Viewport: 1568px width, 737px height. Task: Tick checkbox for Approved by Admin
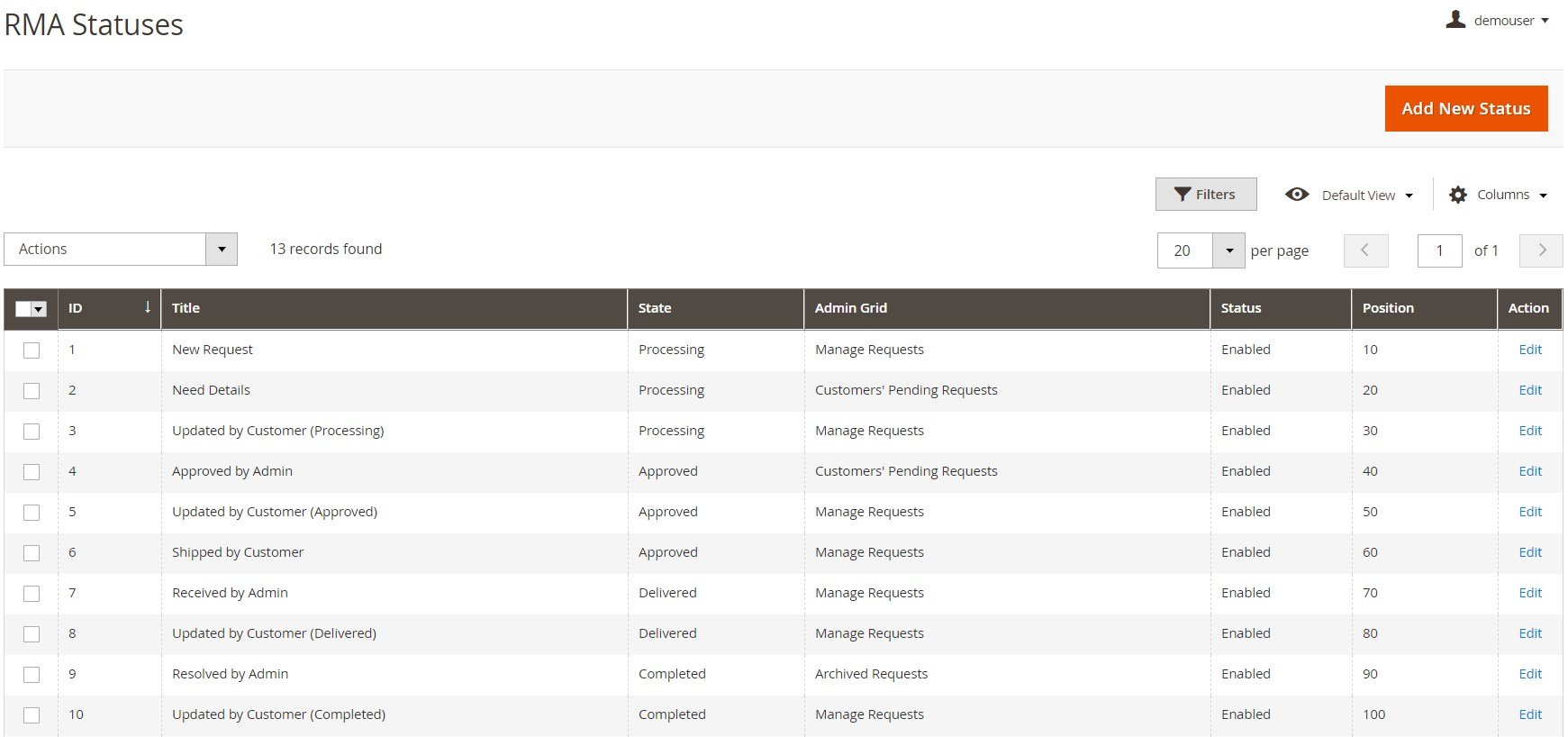click(x=32, y=472)
